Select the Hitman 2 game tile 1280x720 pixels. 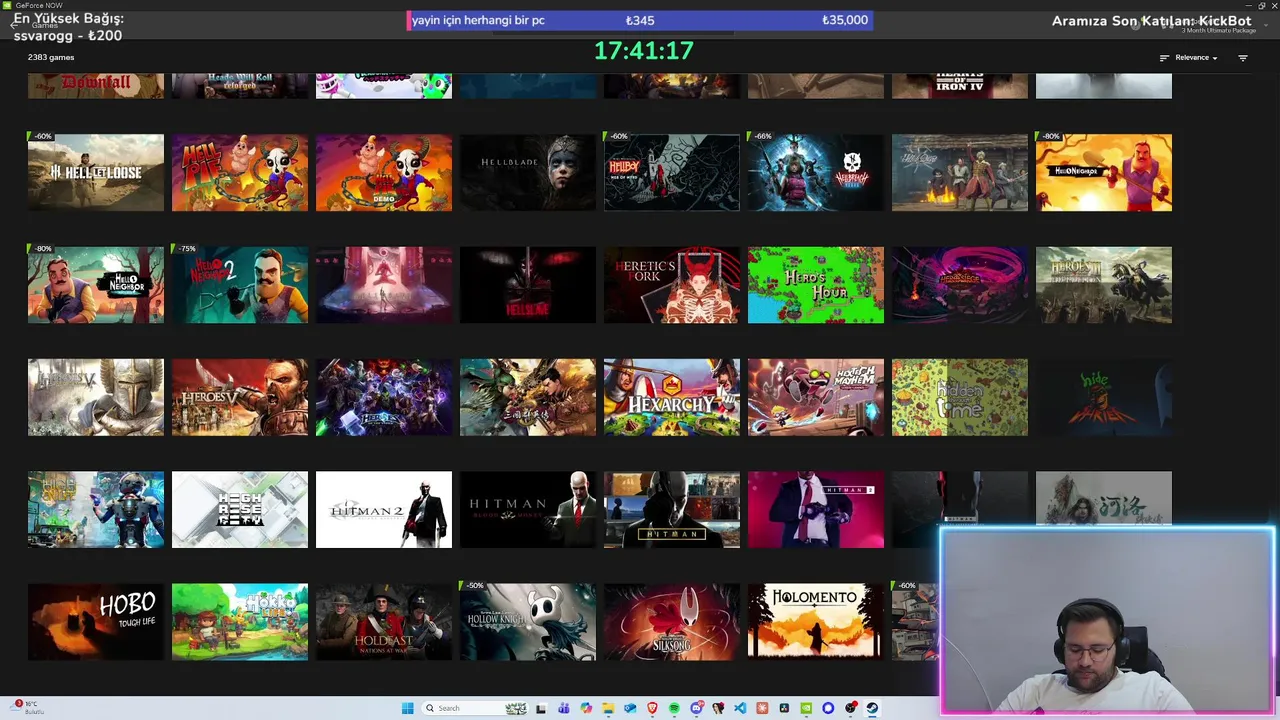[x=384, y=510]
